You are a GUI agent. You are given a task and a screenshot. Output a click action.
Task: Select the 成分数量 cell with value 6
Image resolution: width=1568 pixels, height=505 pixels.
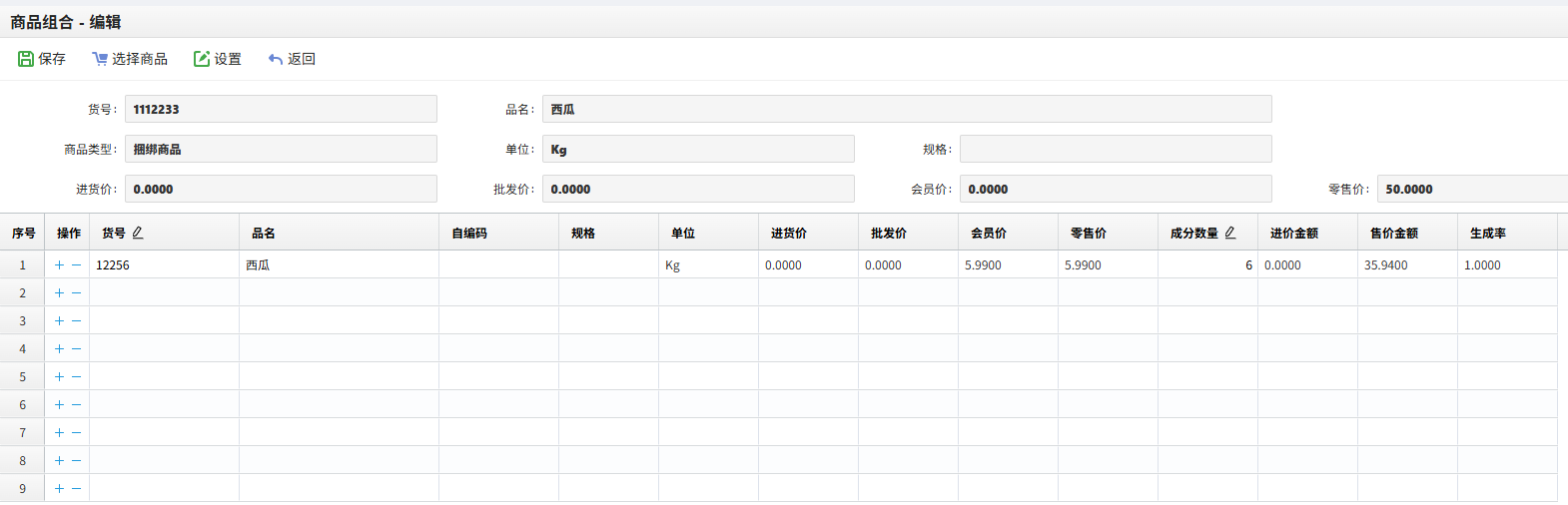[1207, 265]
